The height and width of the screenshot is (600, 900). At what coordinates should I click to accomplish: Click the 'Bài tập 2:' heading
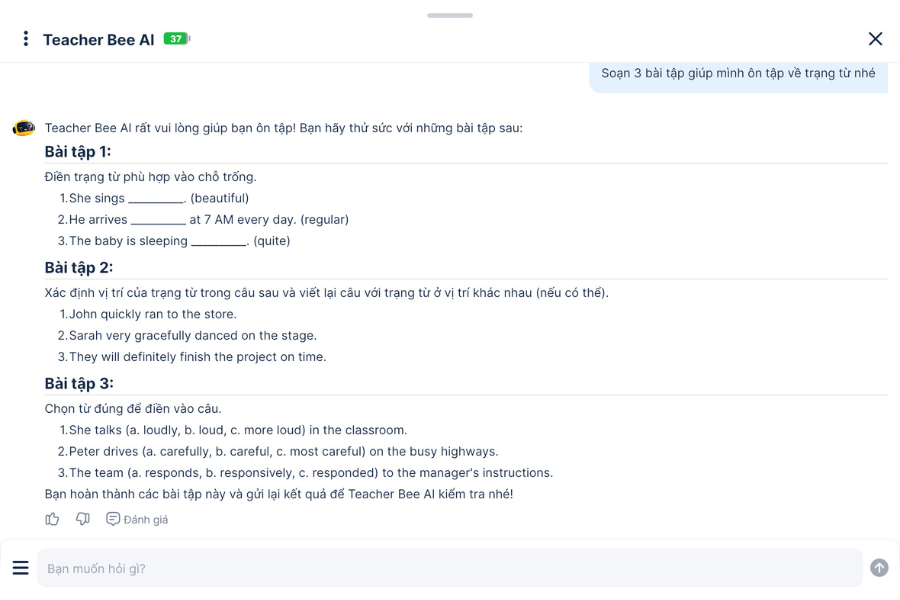tap(79, 268)
